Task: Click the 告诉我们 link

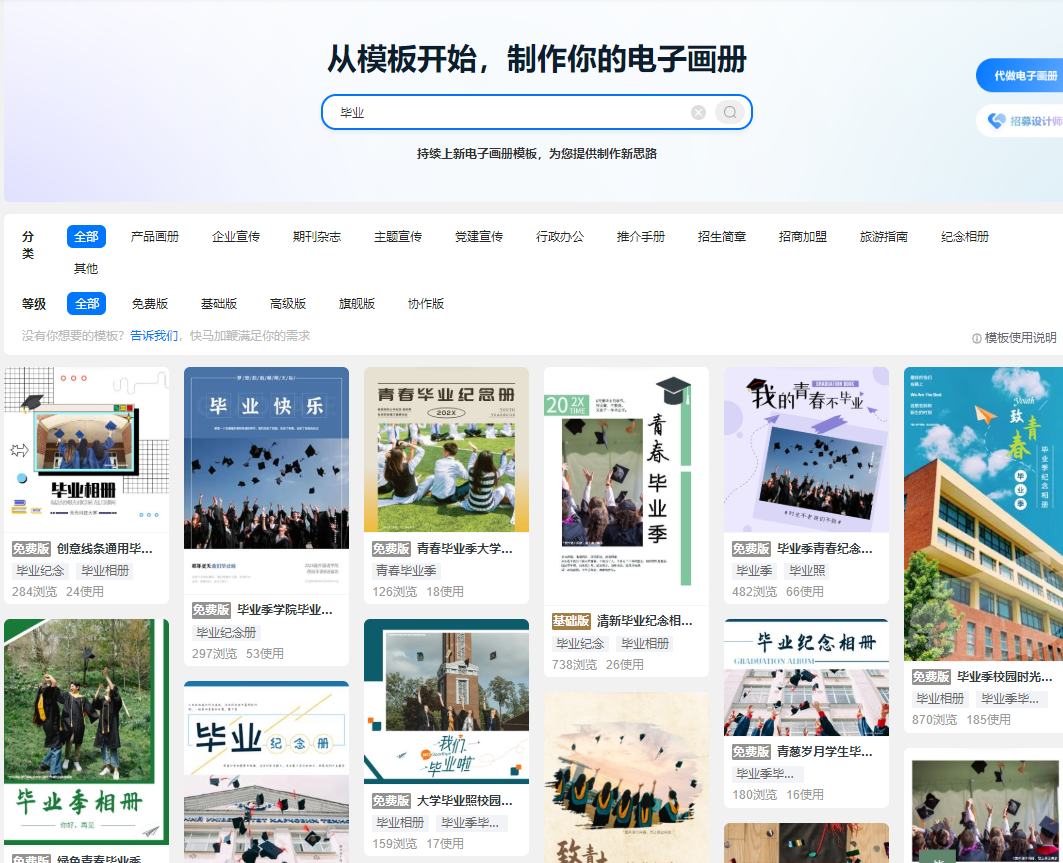Action: click(154, 336)
